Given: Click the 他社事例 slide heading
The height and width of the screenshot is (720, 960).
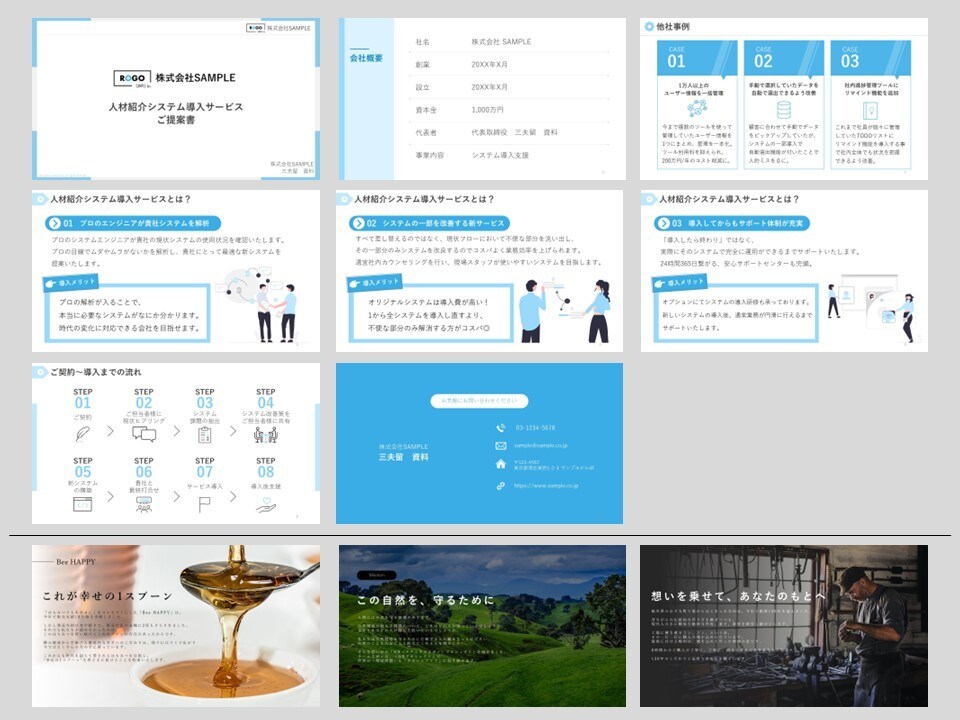Looking at the screenshot, I should (x=673, y=27).
